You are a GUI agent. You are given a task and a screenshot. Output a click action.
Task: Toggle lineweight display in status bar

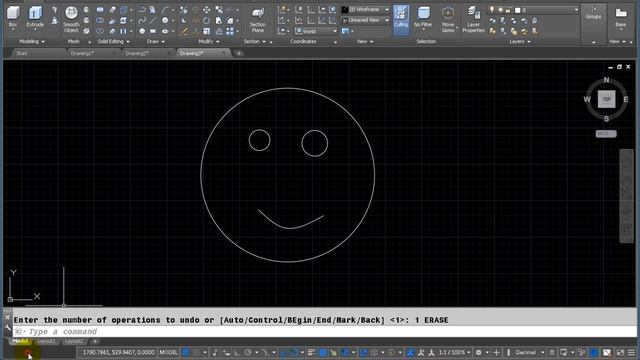point(311,352)
